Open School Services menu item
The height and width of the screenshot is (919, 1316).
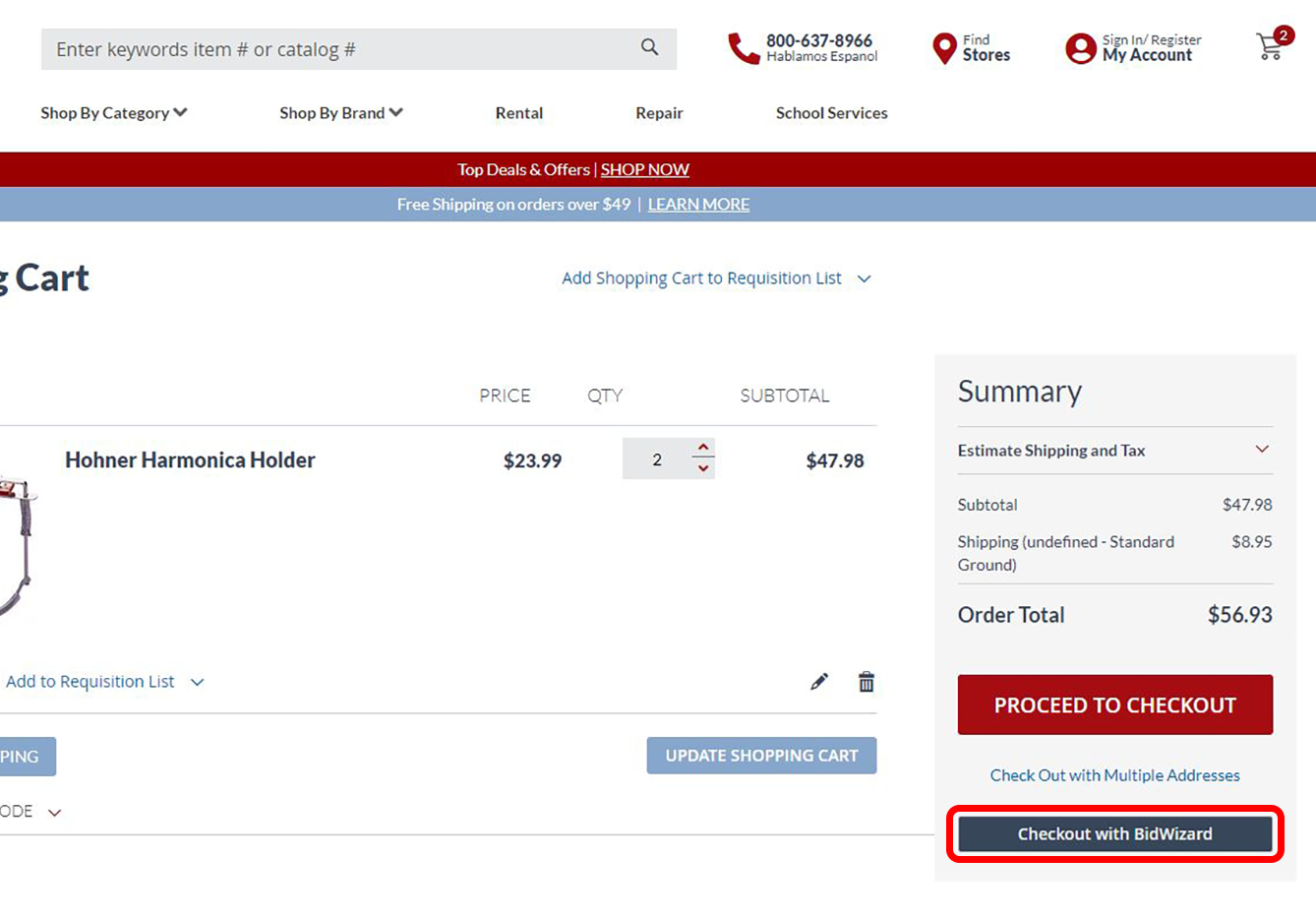pos(831,113)
